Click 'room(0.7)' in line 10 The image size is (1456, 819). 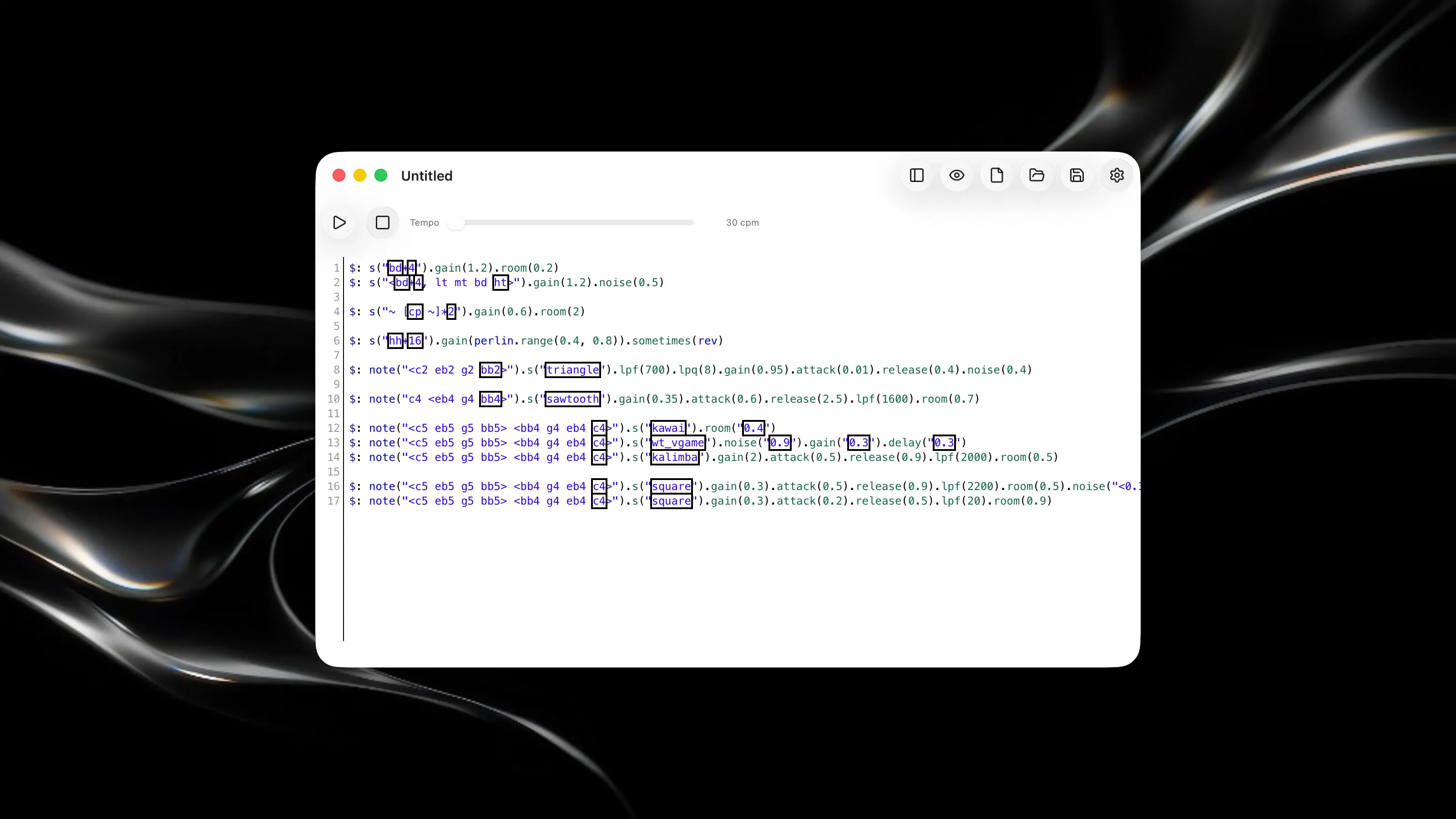click(x=950, y=399)
